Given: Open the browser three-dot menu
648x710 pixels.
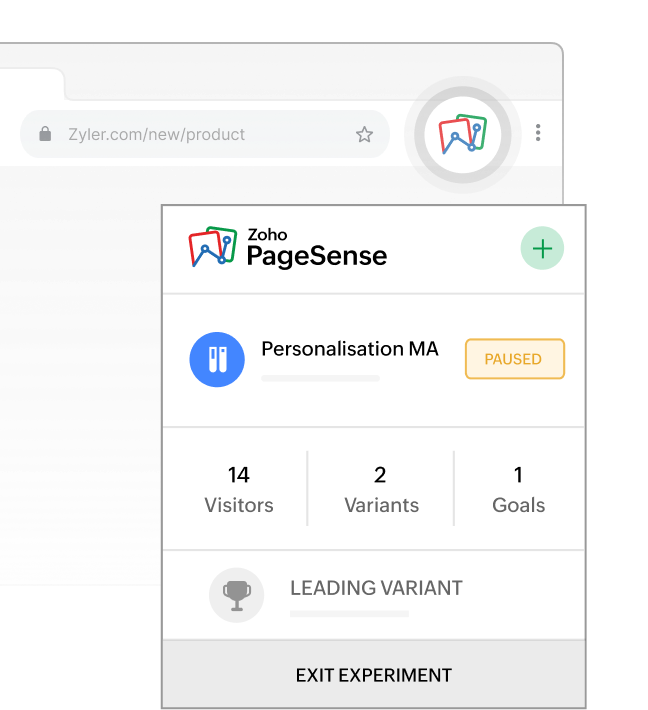Looking at the screenshot, I should coord(538,133).
